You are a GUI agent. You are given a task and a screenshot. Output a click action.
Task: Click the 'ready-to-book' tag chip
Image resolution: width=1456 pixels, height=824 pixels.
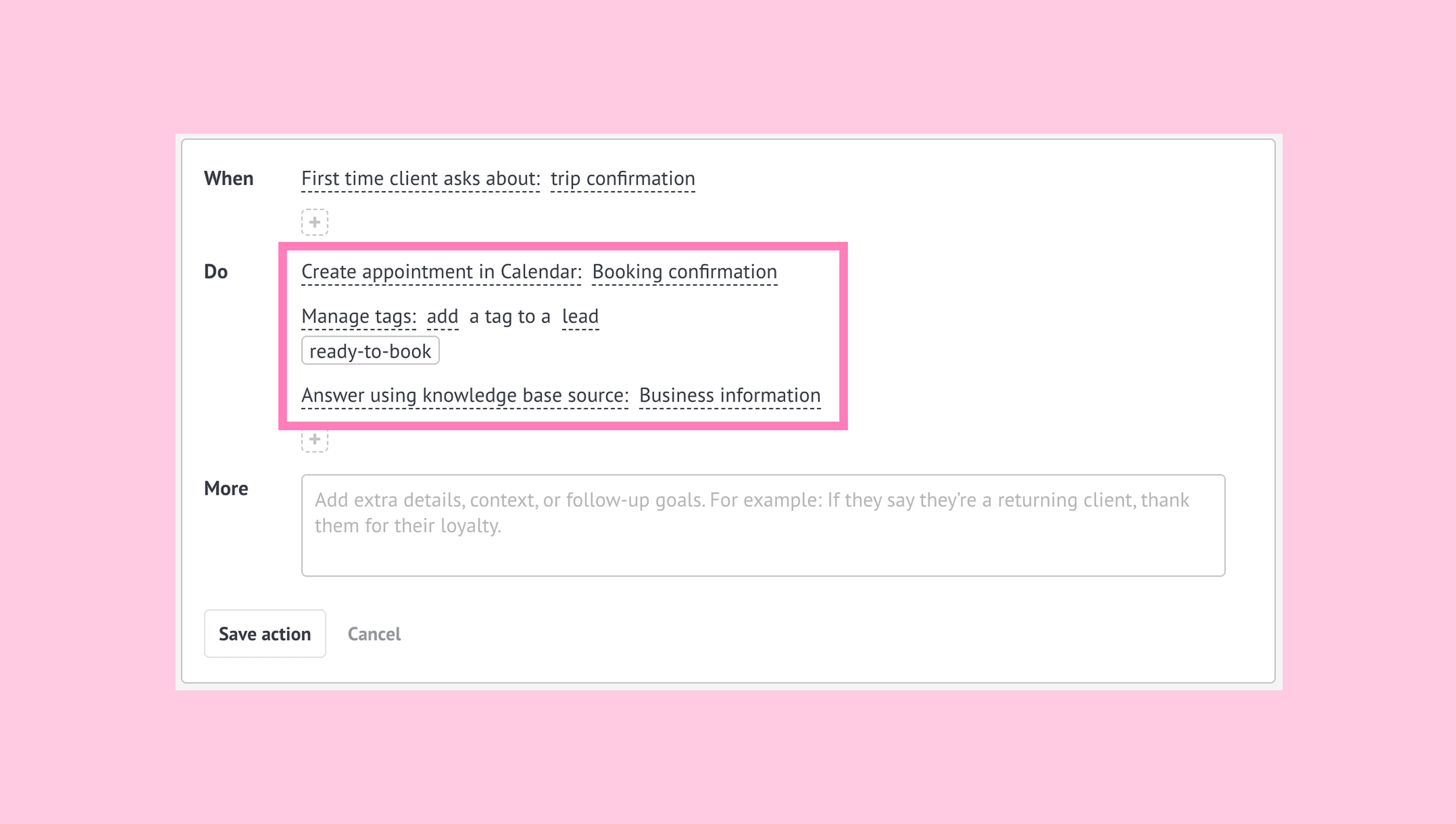[x=370, y=351]
